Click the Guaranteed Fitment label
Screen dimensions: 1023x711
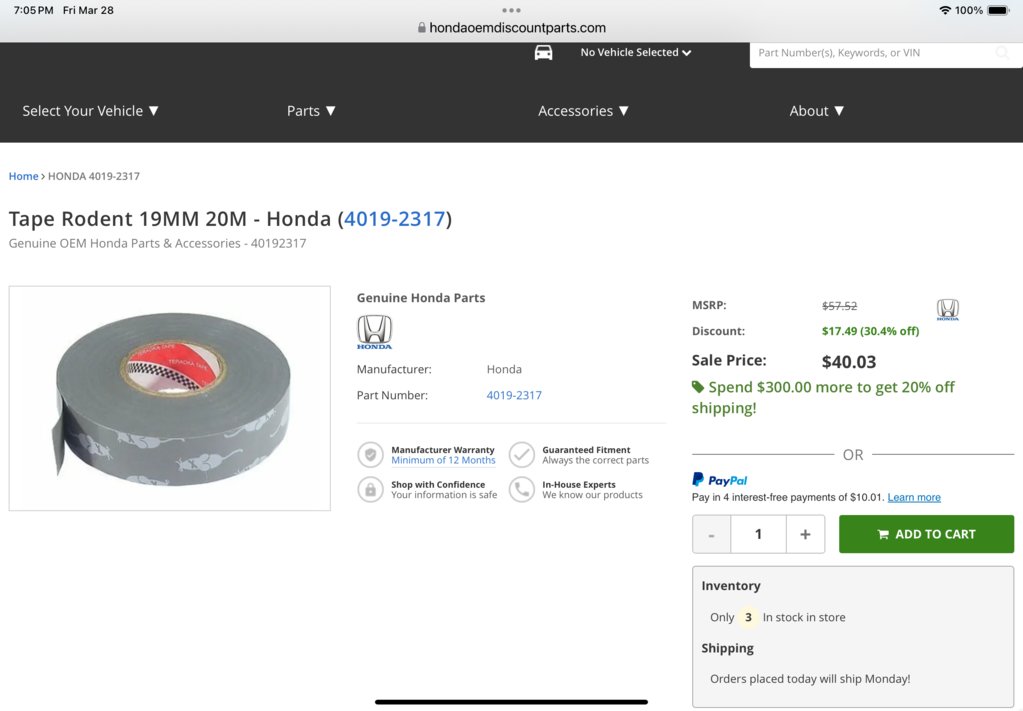(586, 450)
